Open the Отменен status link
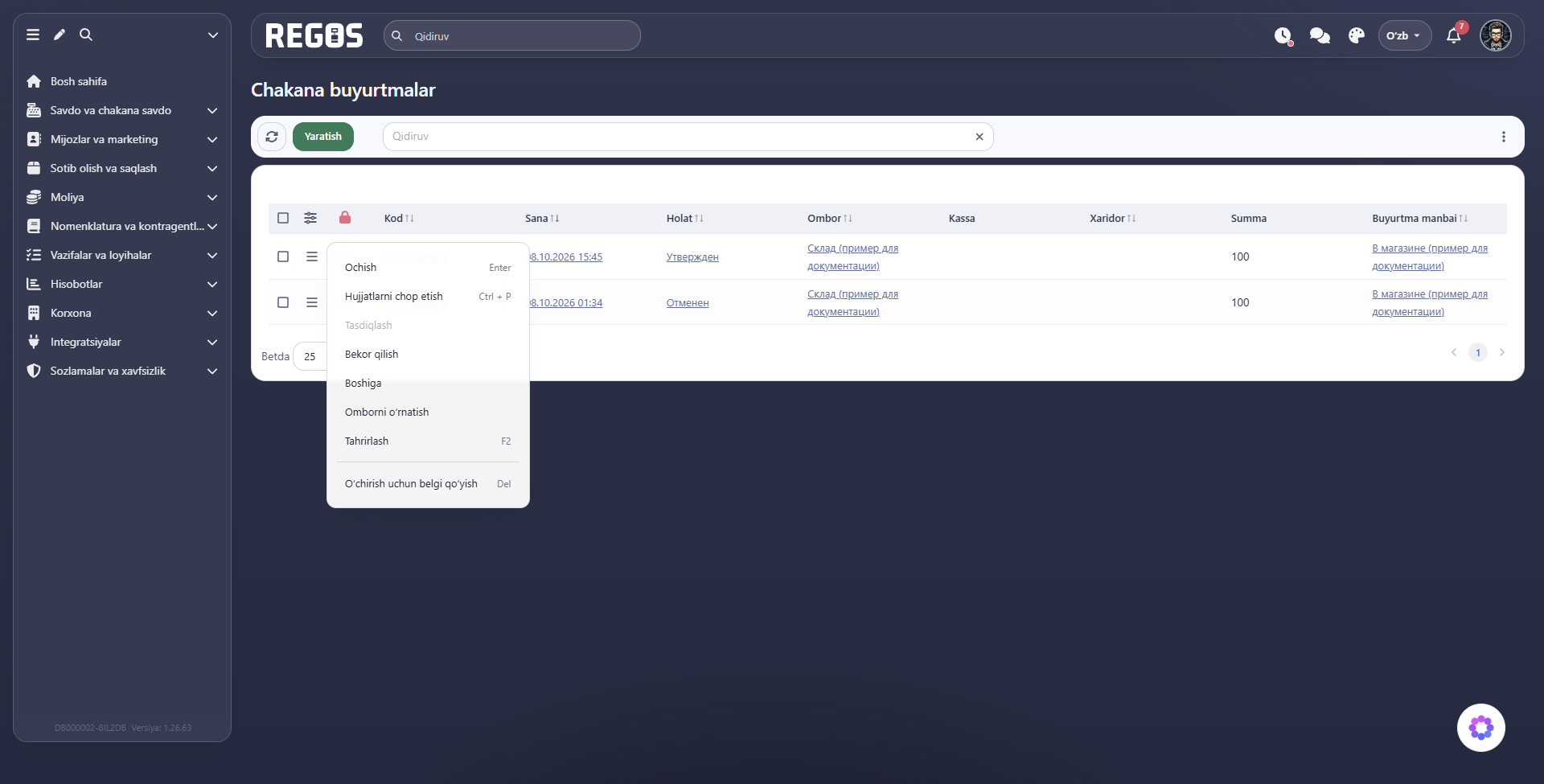1544x784 pixels. click(688, 303)
